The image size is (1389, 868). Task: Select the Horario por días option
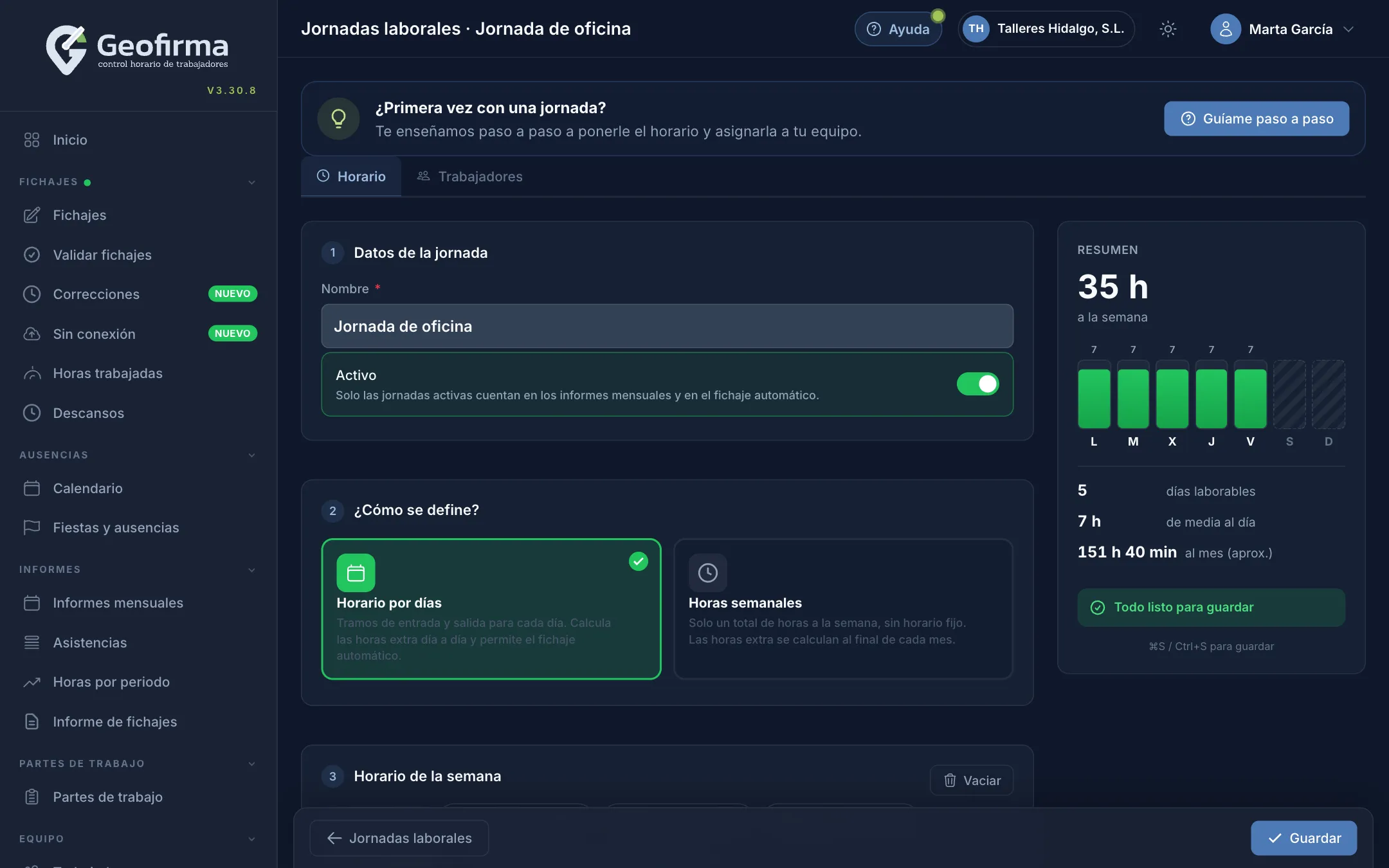491,608
